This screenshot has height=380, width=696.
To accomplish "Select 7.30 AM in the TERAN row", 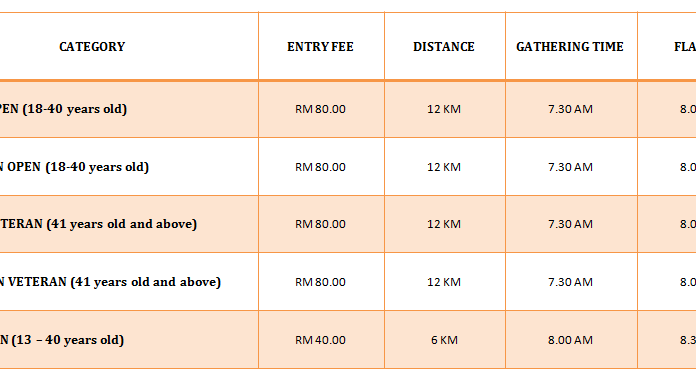I will [571, 224].
